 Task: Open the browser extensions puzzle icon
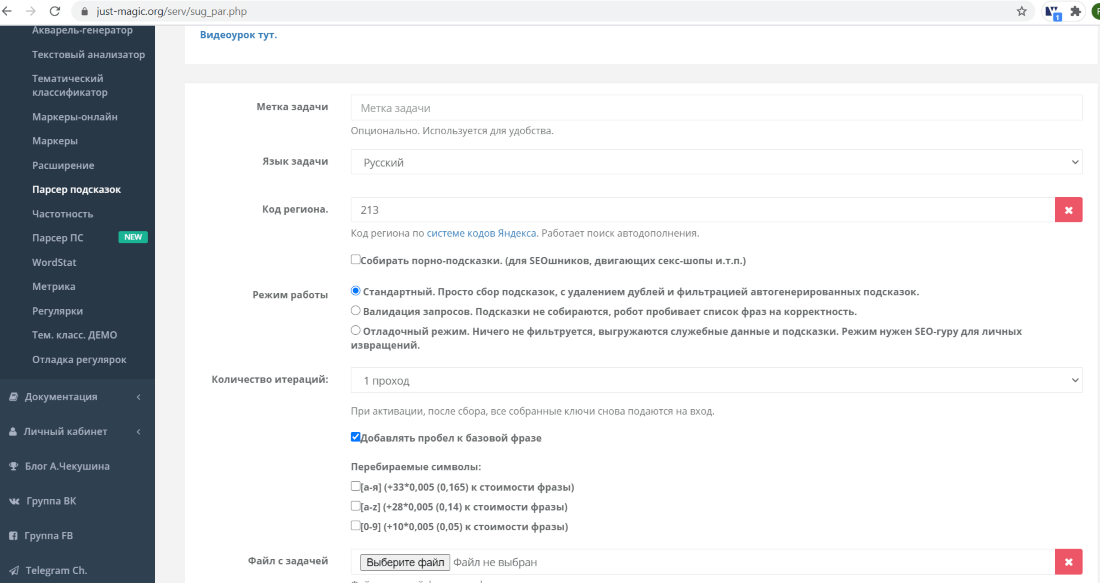1075,11
